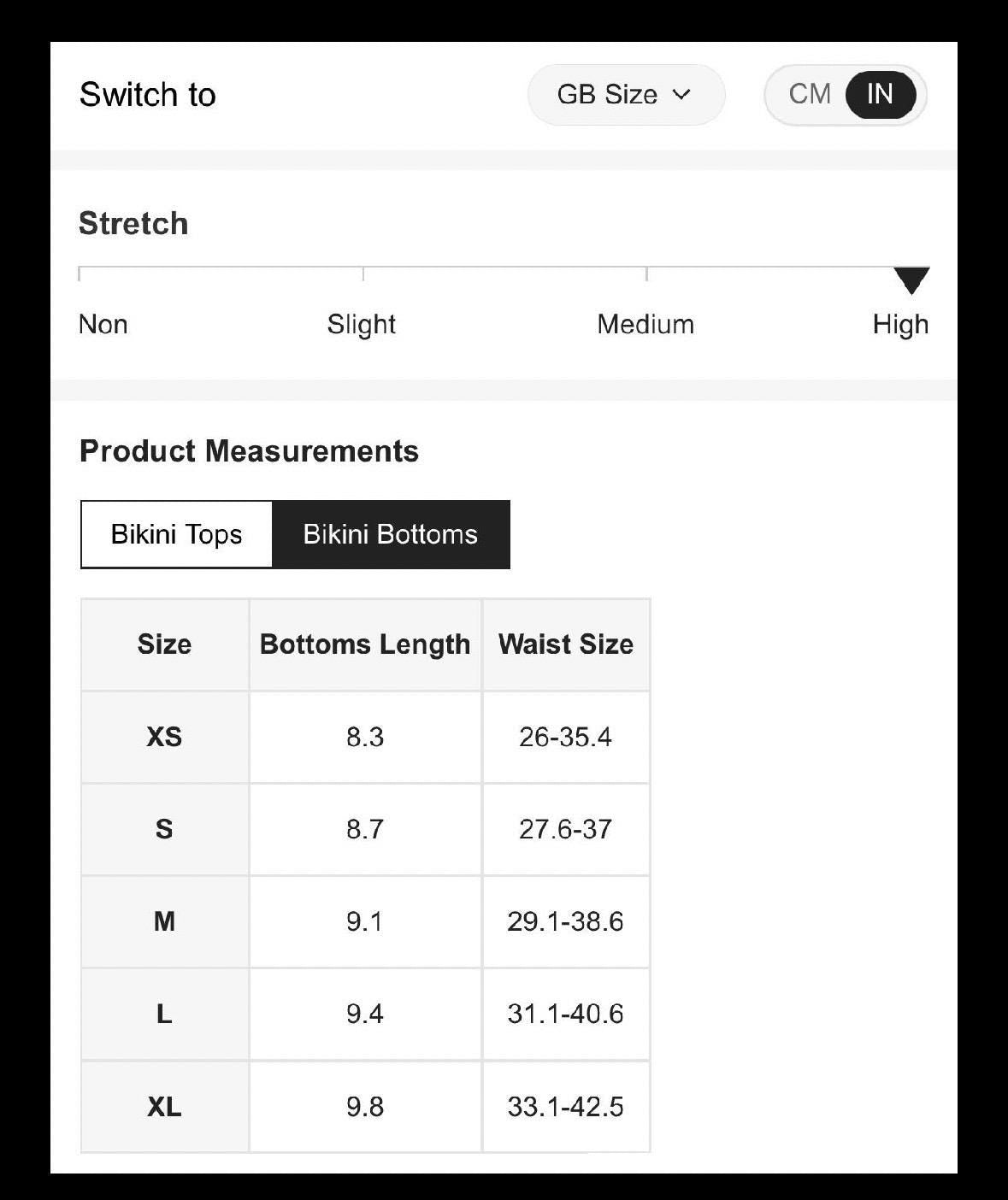Screen dimensions: 1008x1200
Task: Select the XL size row
Action: coord(366,1107)
